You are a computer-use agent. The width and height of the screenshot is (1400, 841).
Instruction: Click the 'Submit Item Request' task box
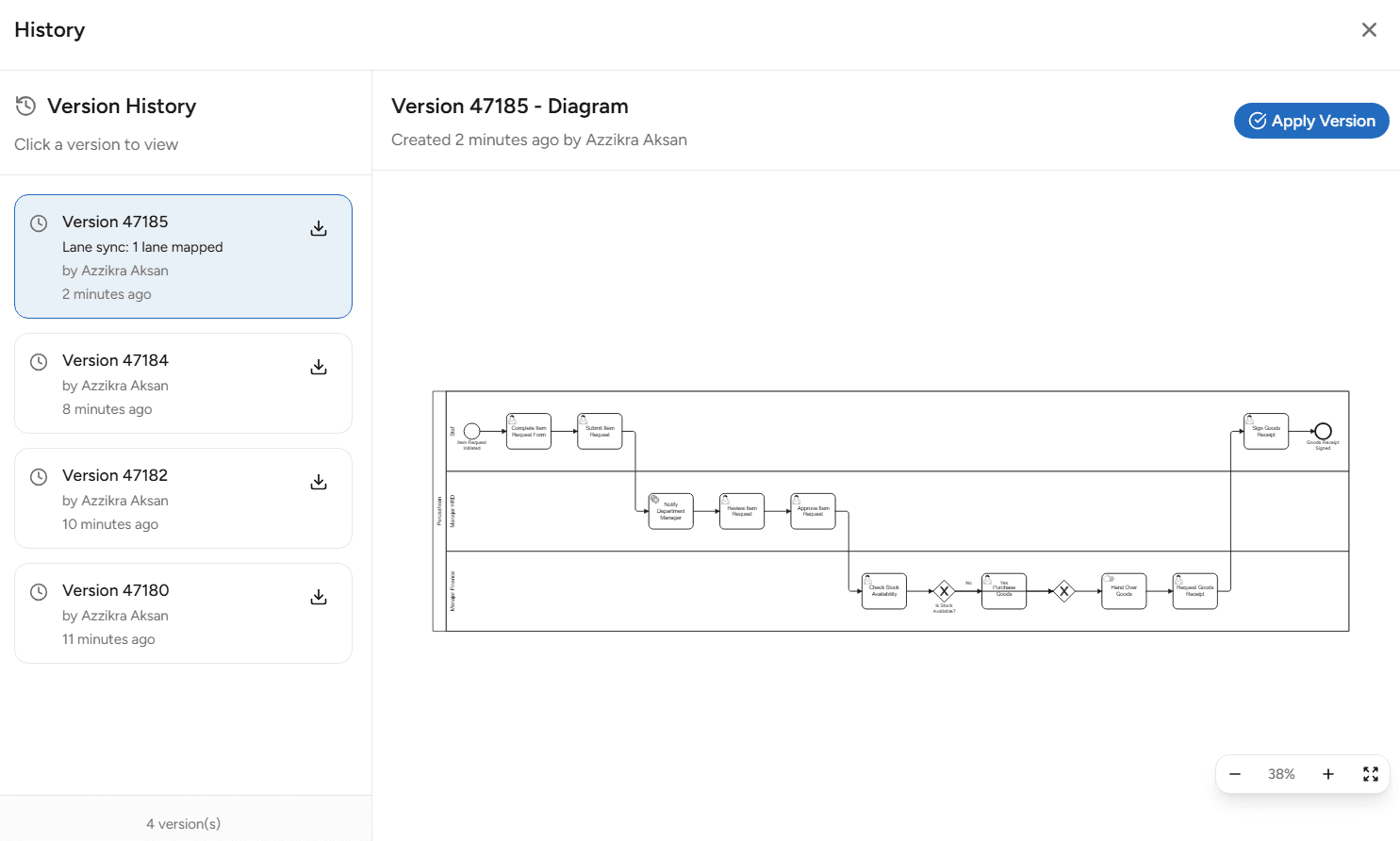(x=600, y=431)
